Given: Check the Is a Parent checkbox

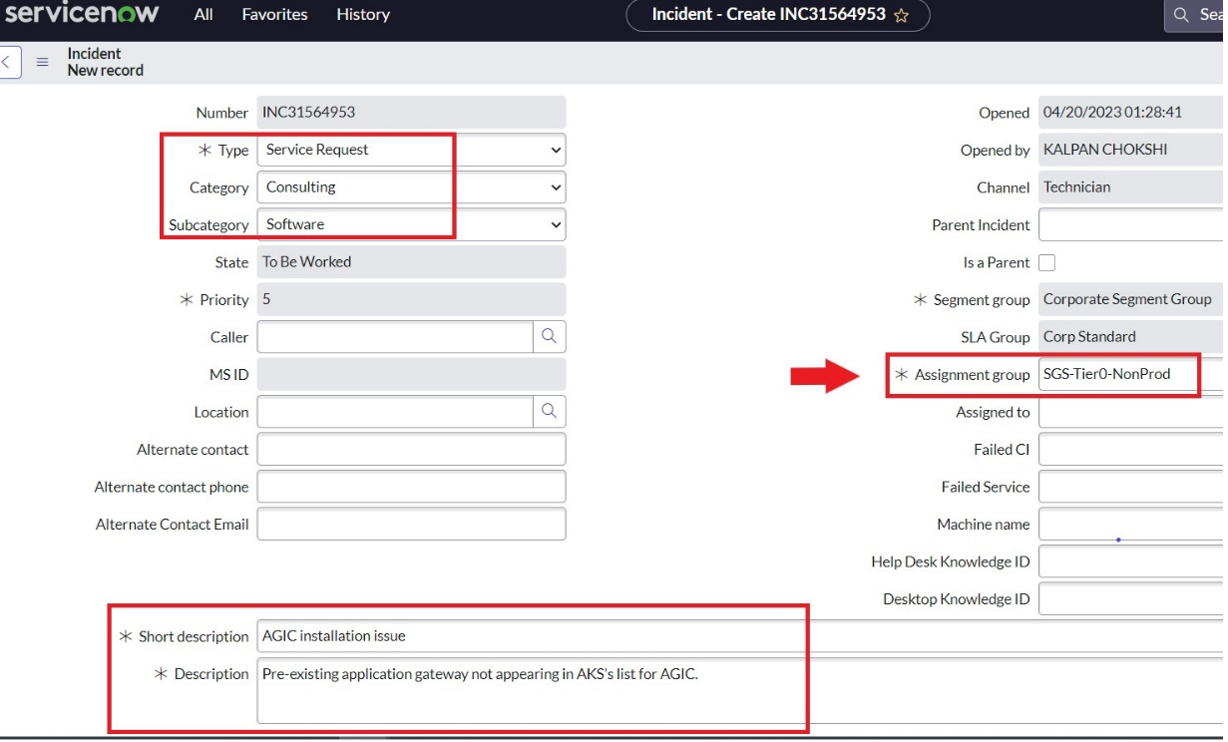Looking at the screenshot, I should click(1047, 263).
